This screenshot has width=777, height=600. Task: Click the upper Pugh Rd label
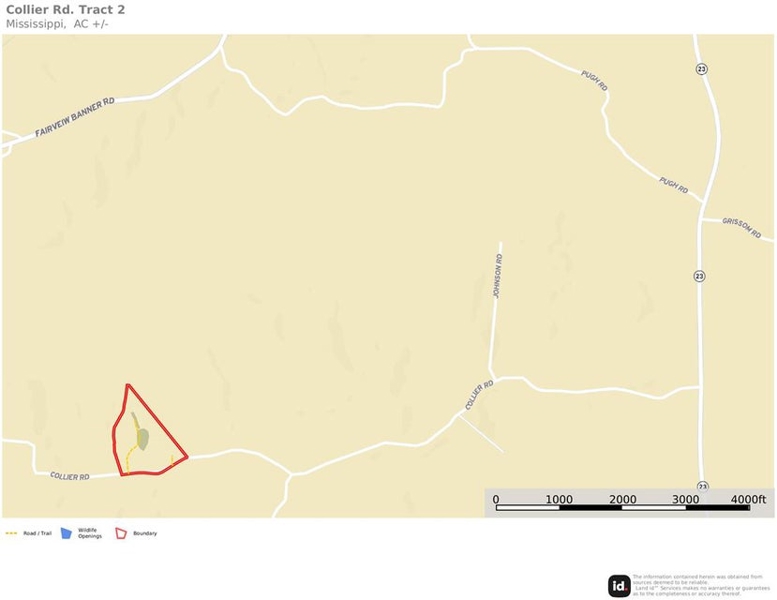(x=594, y=81)
